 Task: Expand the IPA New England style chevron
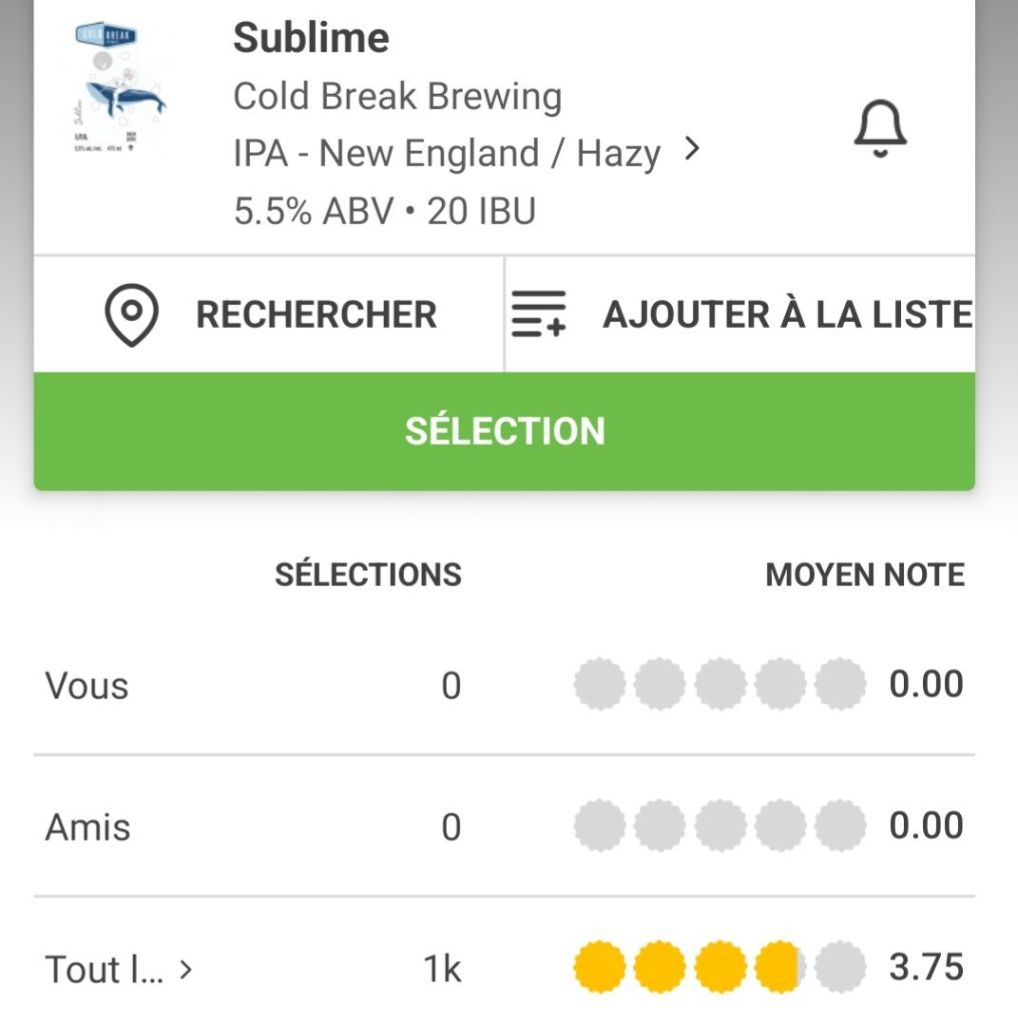point(691,150)
